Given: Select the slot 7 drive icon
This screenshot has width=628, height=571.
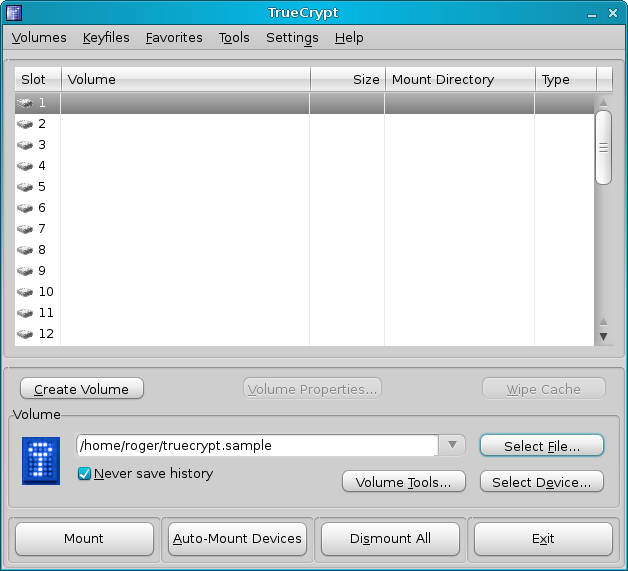Looking at the screenshot, I should (25, 229).
